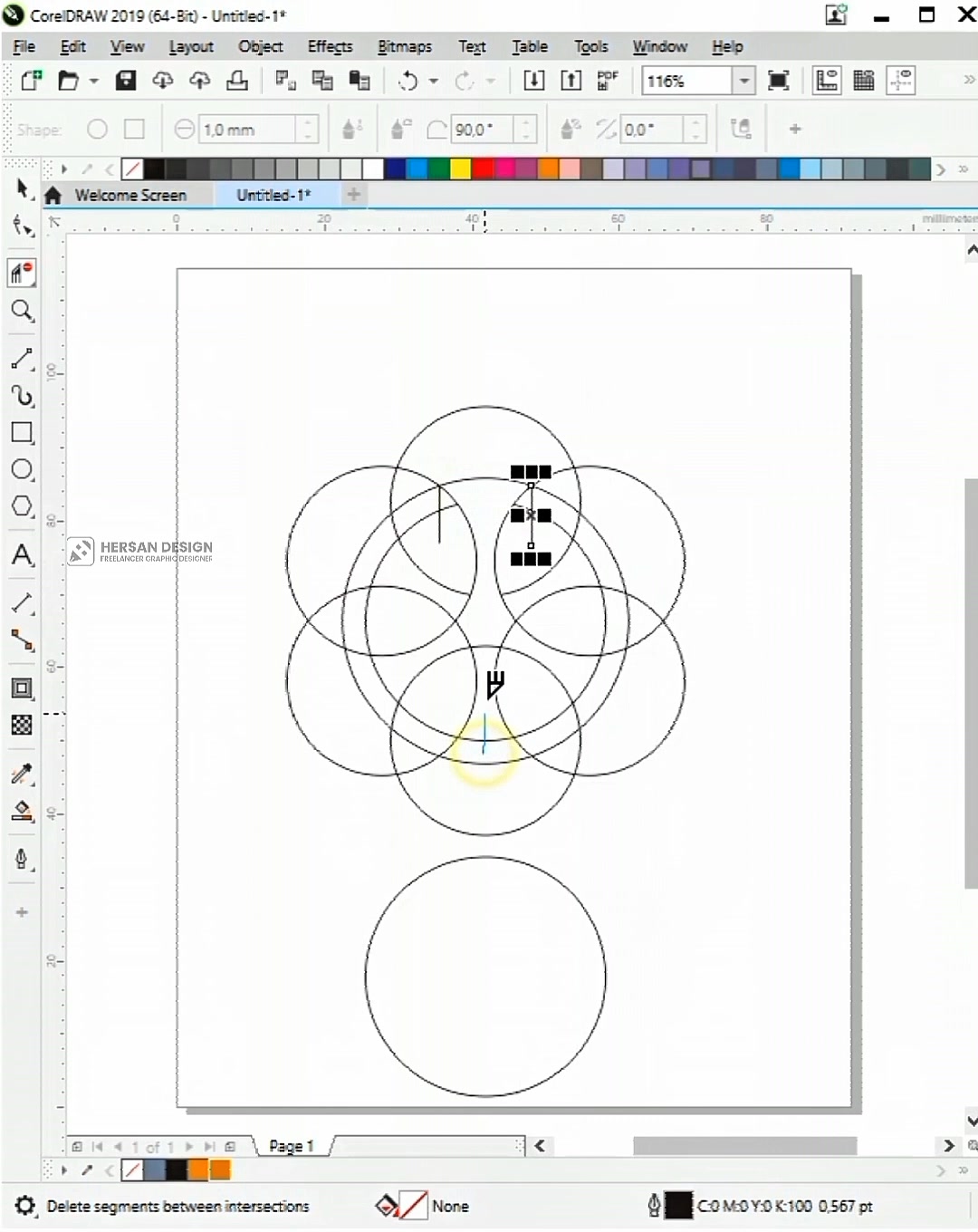Screen dimensions: 978x1232
Task: Select the Rectangle tool
Action: (x=22, y=432)
